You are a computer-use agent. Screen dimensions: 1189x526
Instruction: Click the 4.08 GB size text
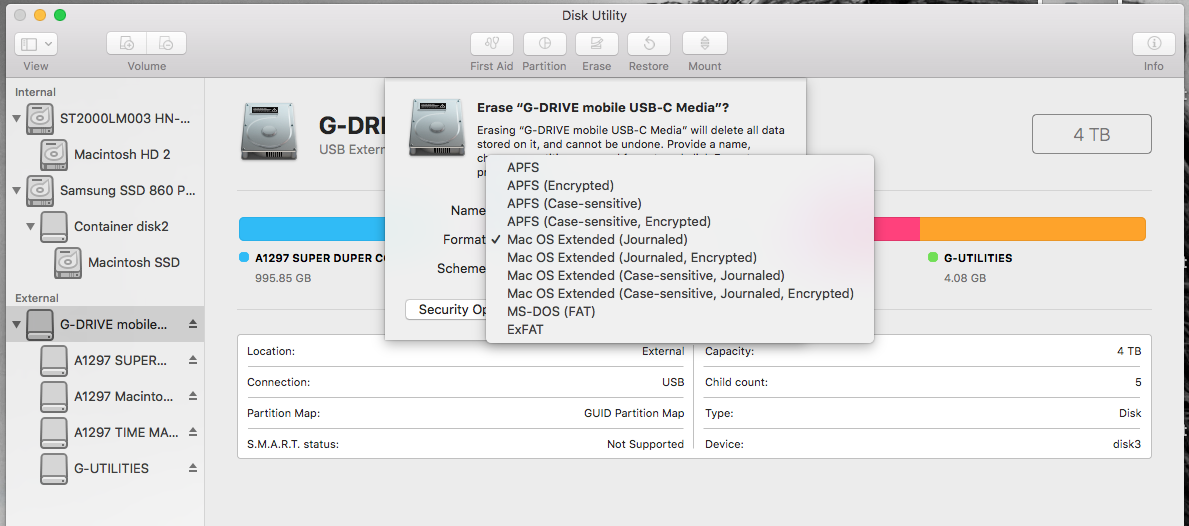(965, 278)
